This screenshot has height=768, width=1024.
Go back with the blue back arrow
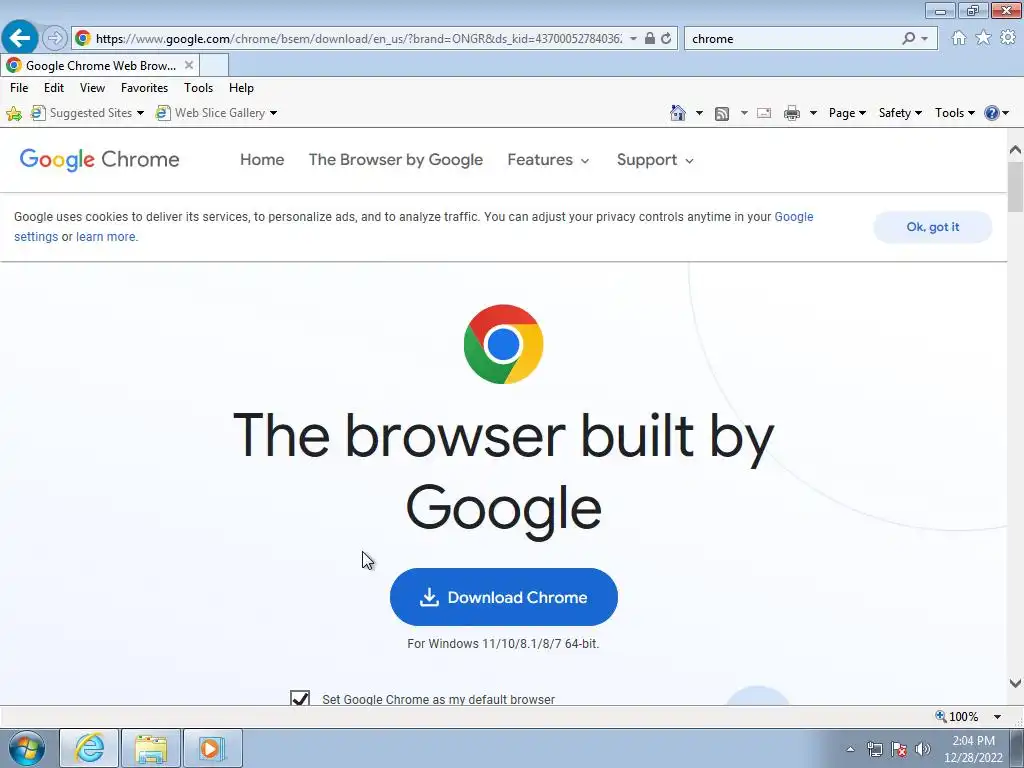tap(20, 38)
